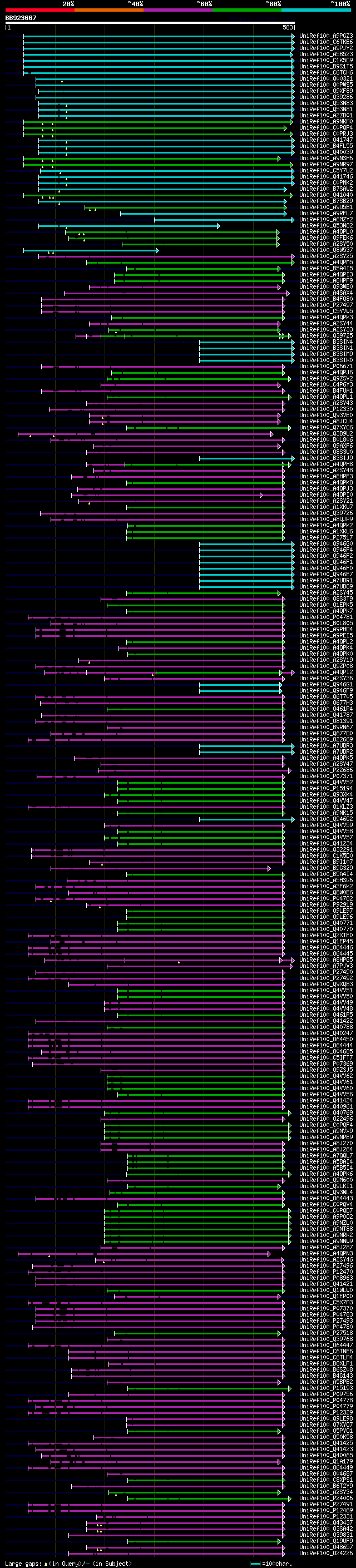Select the UniRef100_Q41747 entry

(x=326, y=140)
